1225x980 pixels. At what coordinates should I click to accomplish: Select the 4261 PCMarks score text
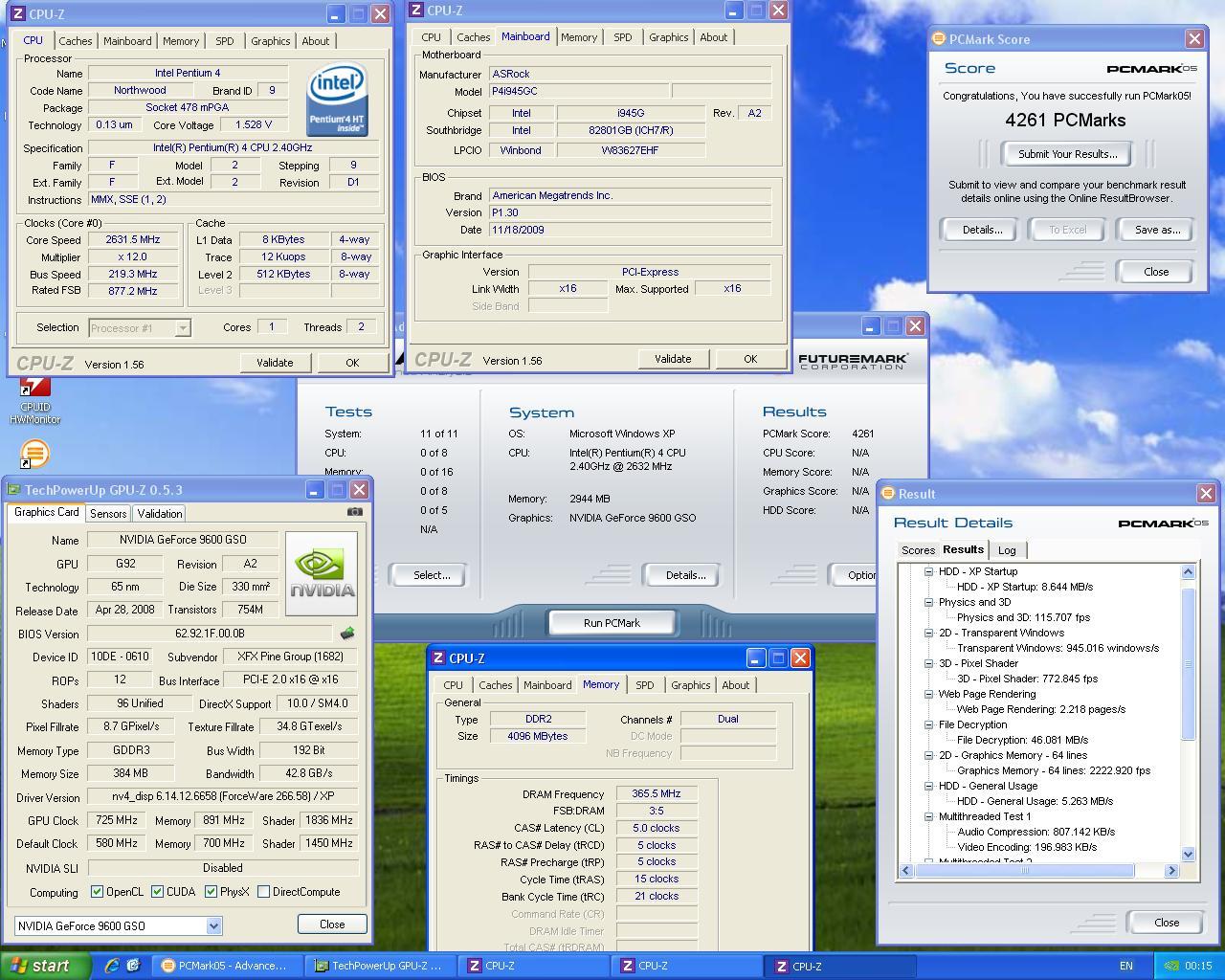(x=1065, y=121)
